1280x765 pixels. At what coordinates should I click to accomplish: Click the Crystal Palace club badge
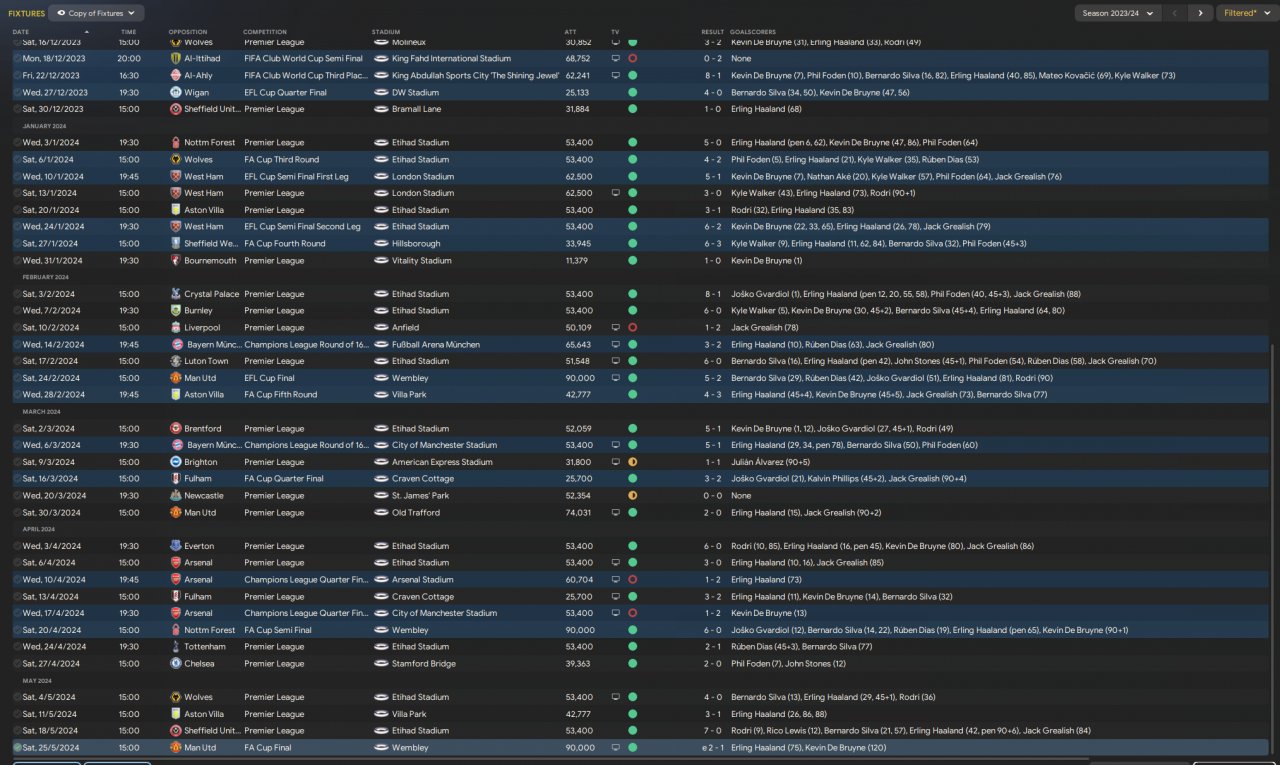pos(176,294)
